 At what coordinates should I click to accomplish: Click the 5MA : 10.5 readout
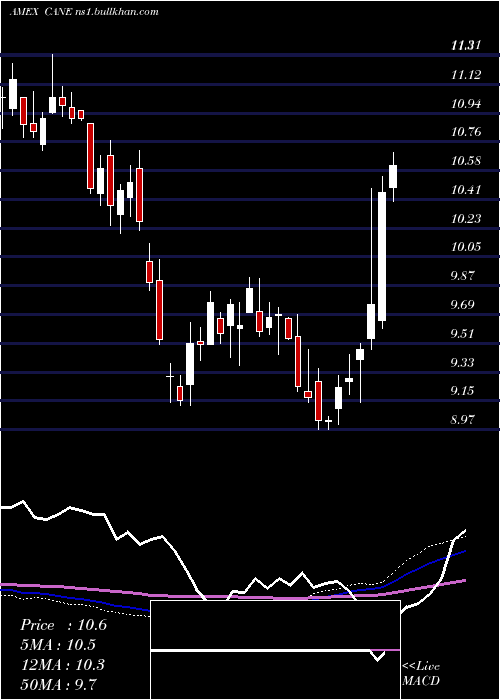tap(58, 645)
